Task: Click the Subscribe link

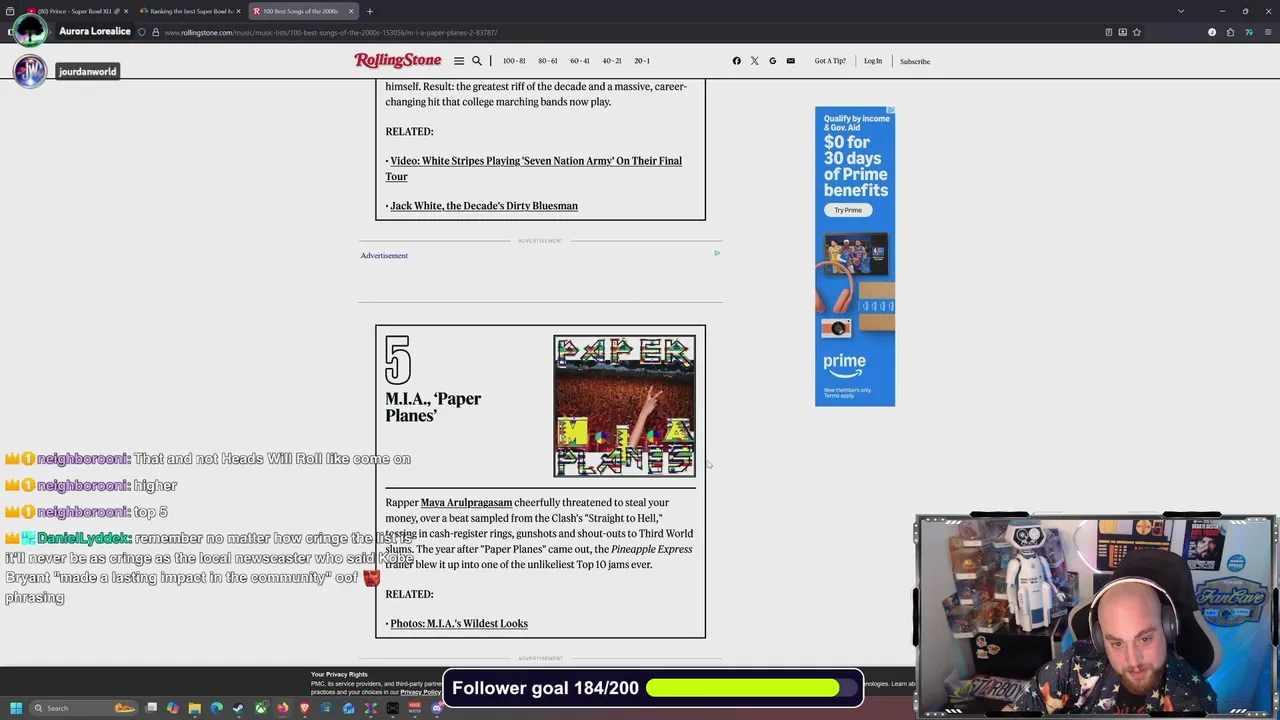Action: coord(915,61)
